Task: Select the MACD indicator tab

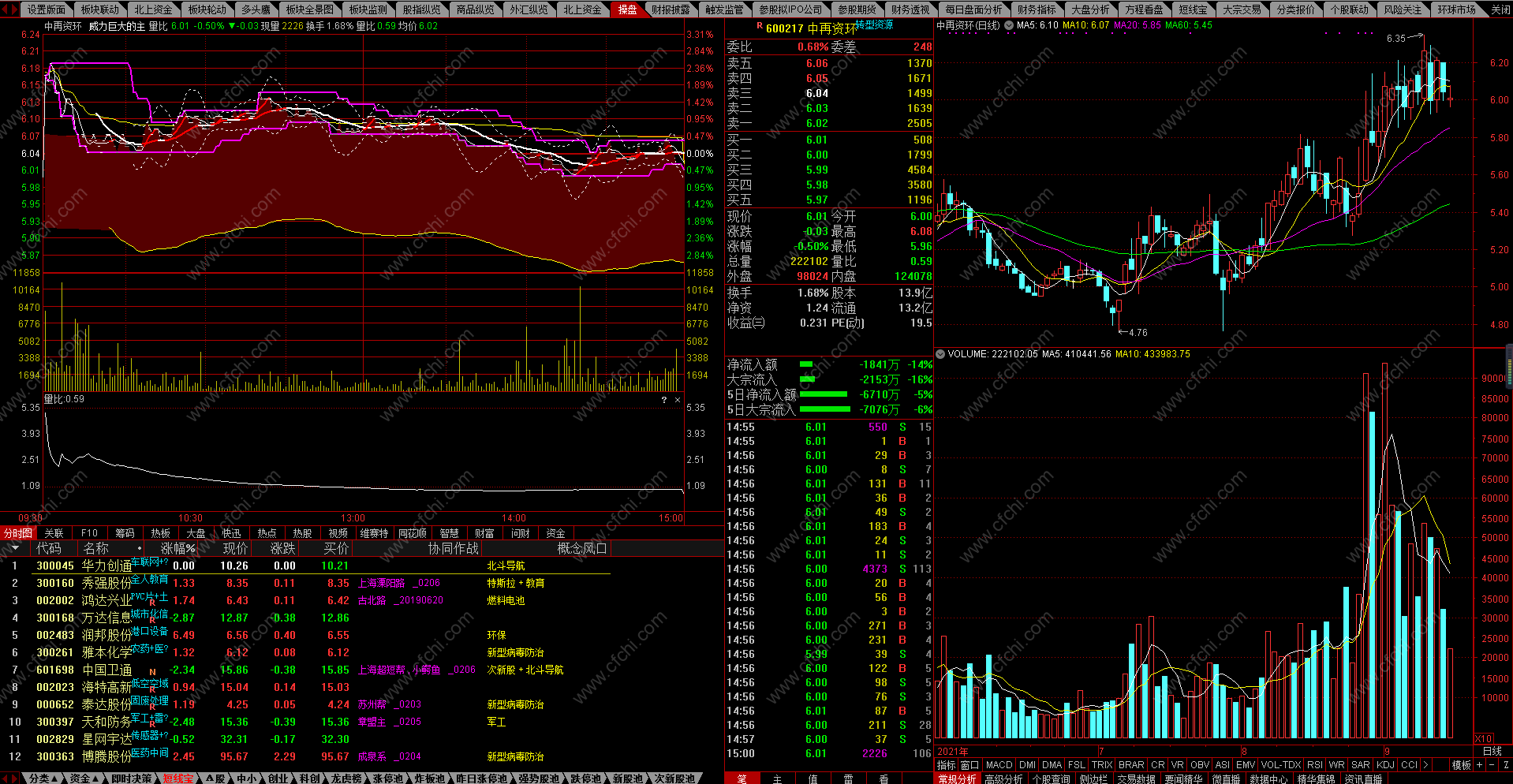Action: pos(999,765)
